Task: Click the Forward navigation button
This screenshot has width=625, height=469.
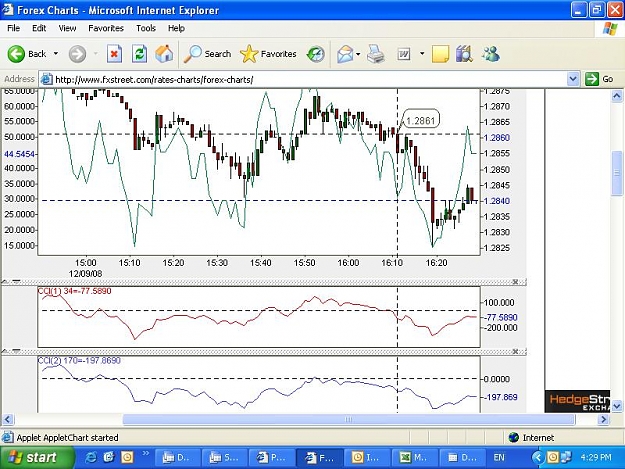Action: coord(77,54)
